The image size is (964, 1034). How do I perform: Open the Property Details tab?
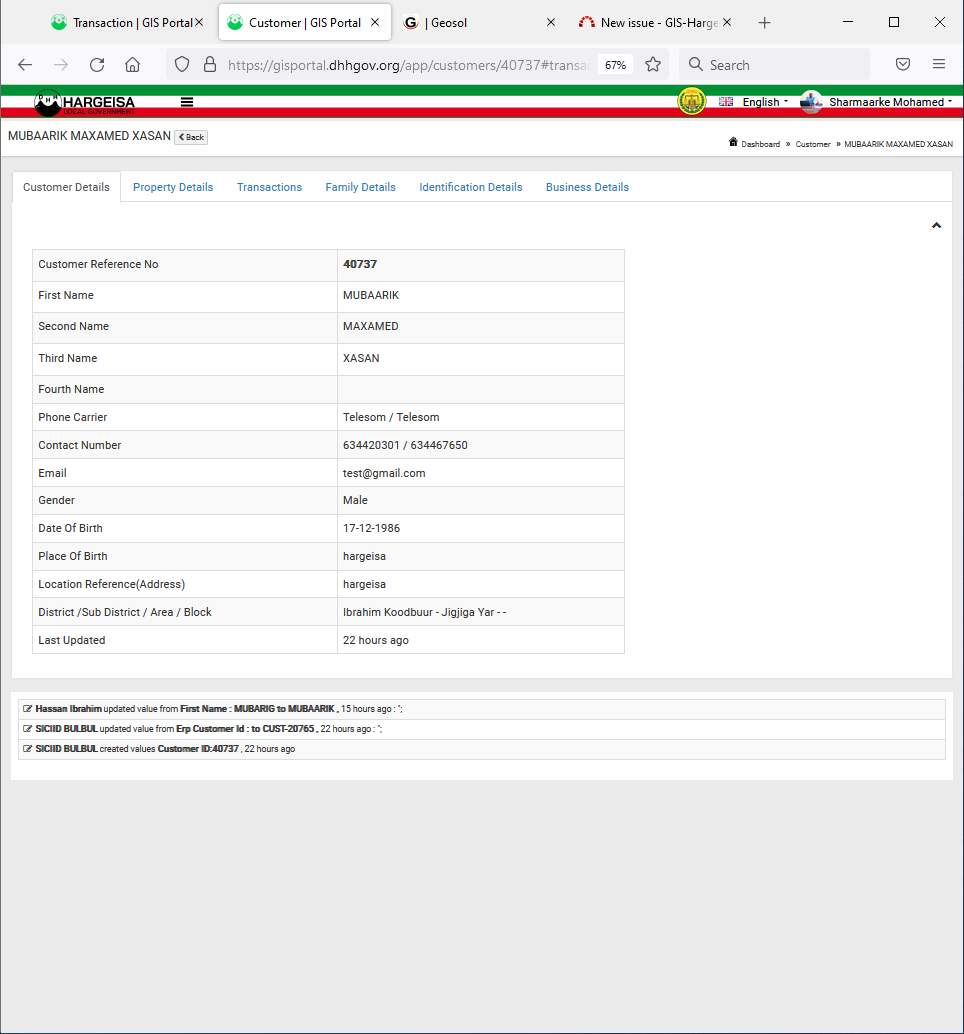173,187
